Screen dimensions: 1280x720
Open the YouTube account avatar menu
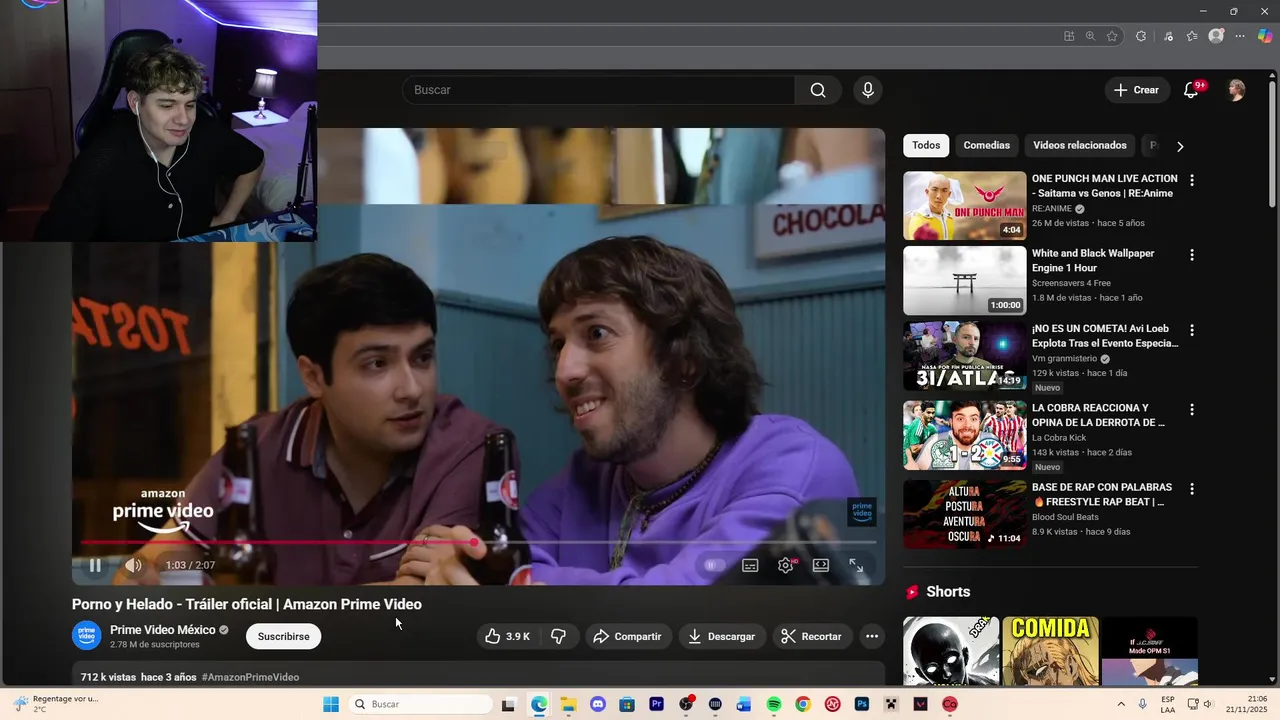[1237, 90]
